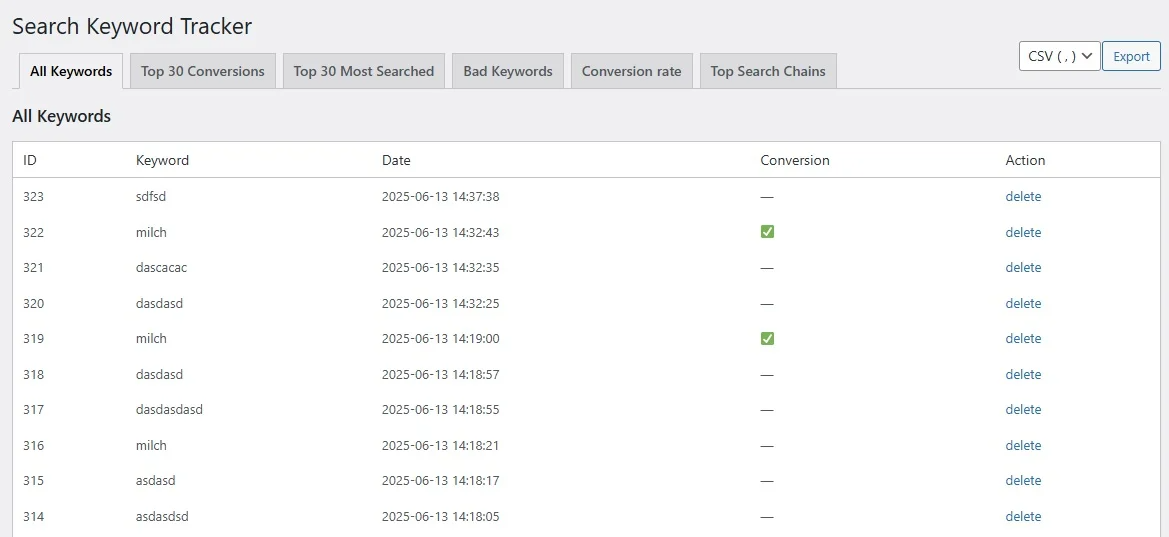
Task: Delete the entry with ID 318
Action: 1023,375
